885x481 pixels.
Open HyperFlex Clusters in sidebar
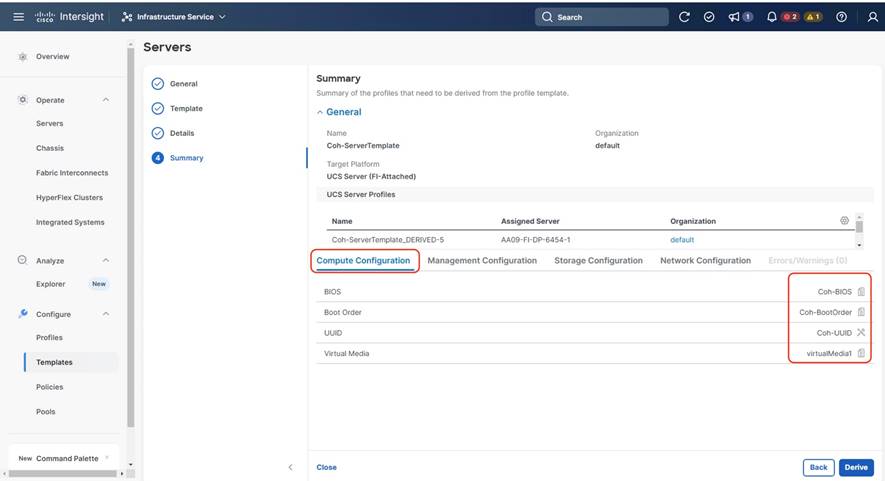click(69, 198)
